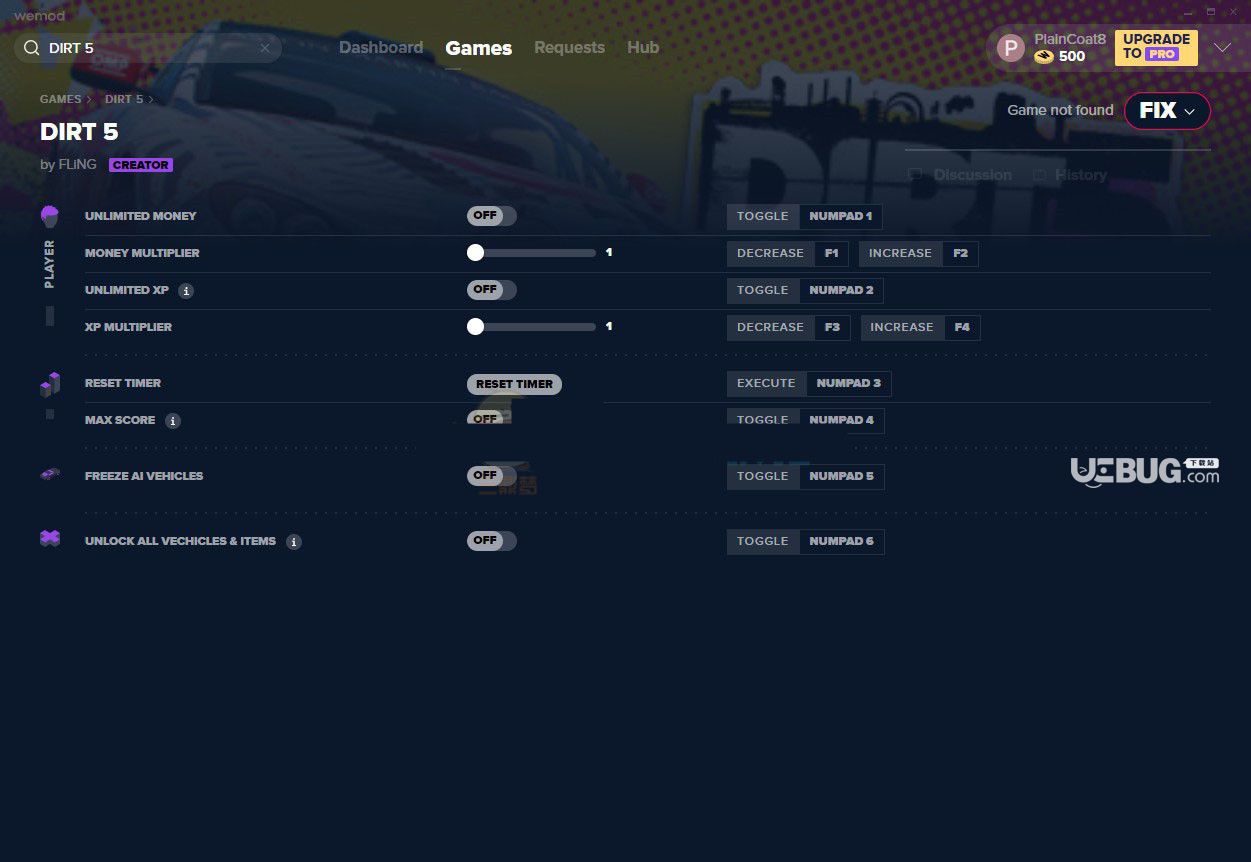Click the search magnifier icon
The height and width of the screenshot is (862, 1251).
tap(31, 48)
